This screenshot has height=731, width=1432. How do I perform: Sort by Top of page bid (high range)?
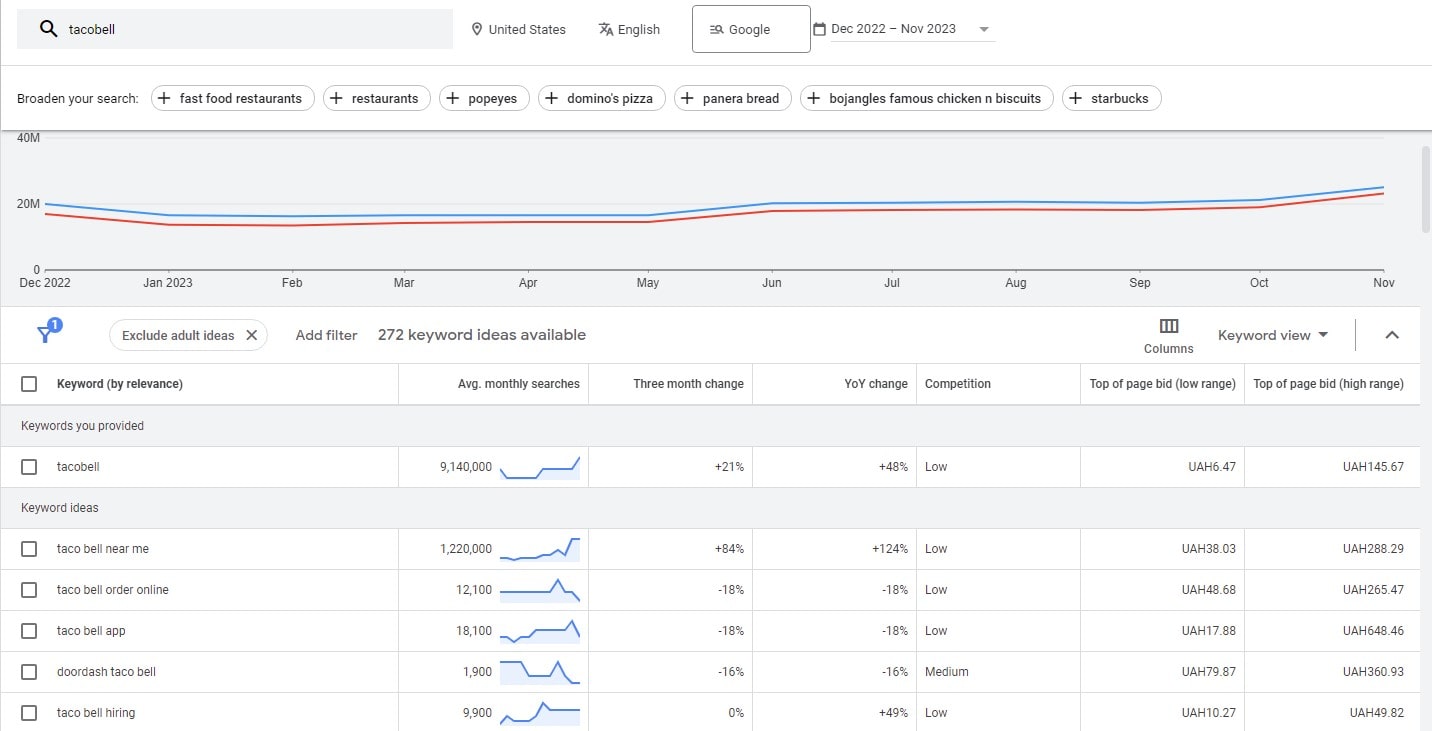click(1328, 384)
